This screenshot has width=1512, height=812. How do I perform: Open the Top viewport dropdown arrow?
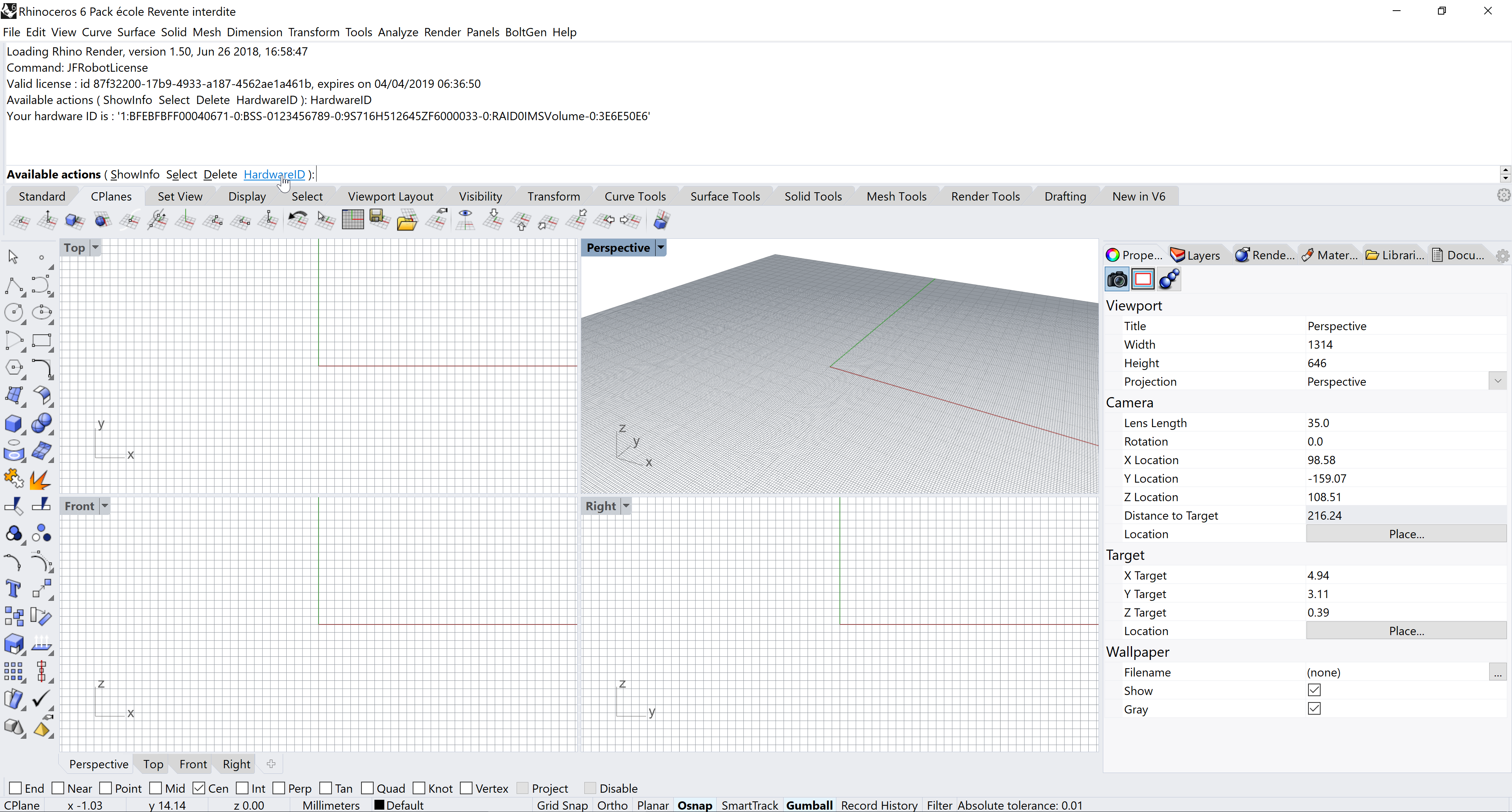[96, 247]
